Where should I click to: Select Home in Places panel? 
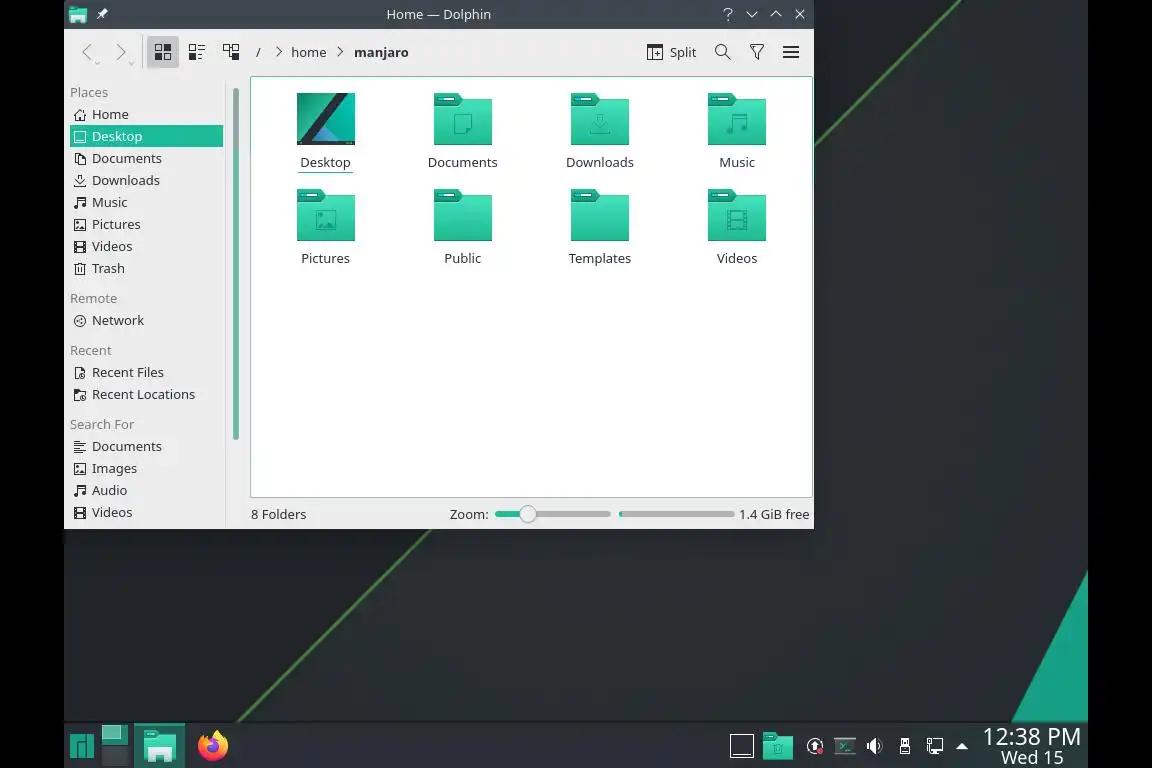click(146, 115)
